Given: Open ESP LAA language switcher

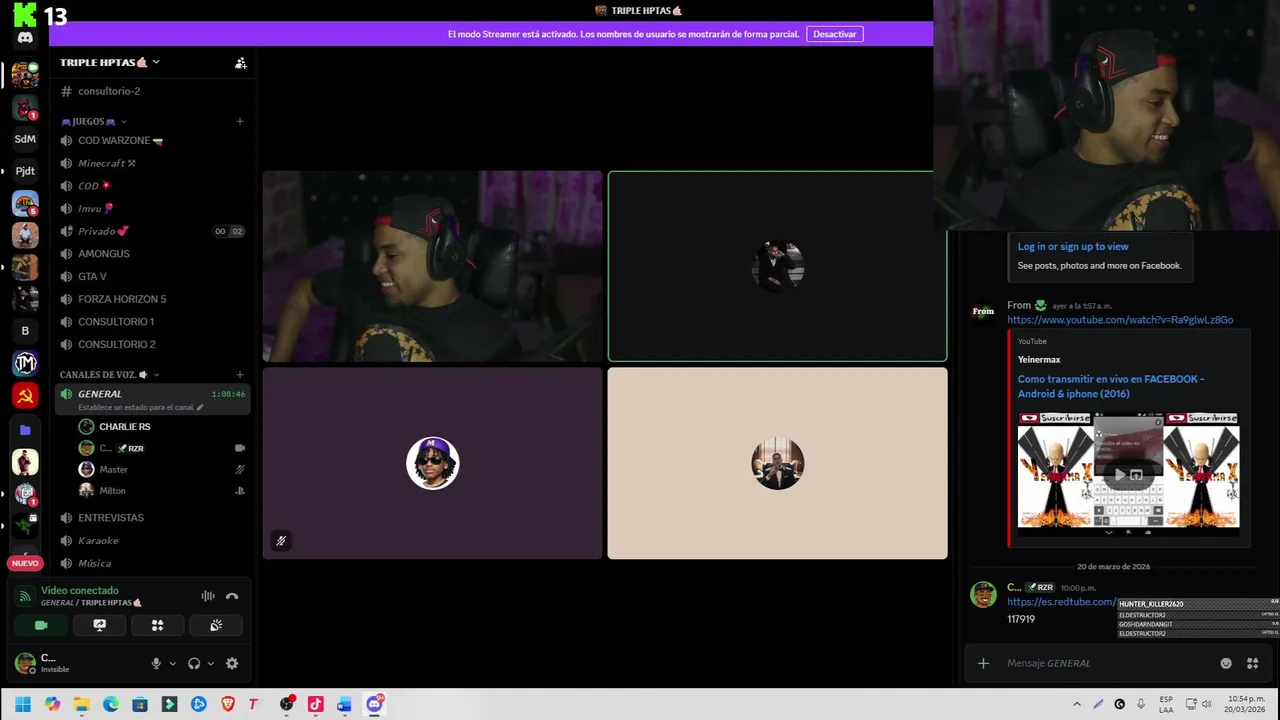Looking at the screenshot, I should [x=1166, y=704].
